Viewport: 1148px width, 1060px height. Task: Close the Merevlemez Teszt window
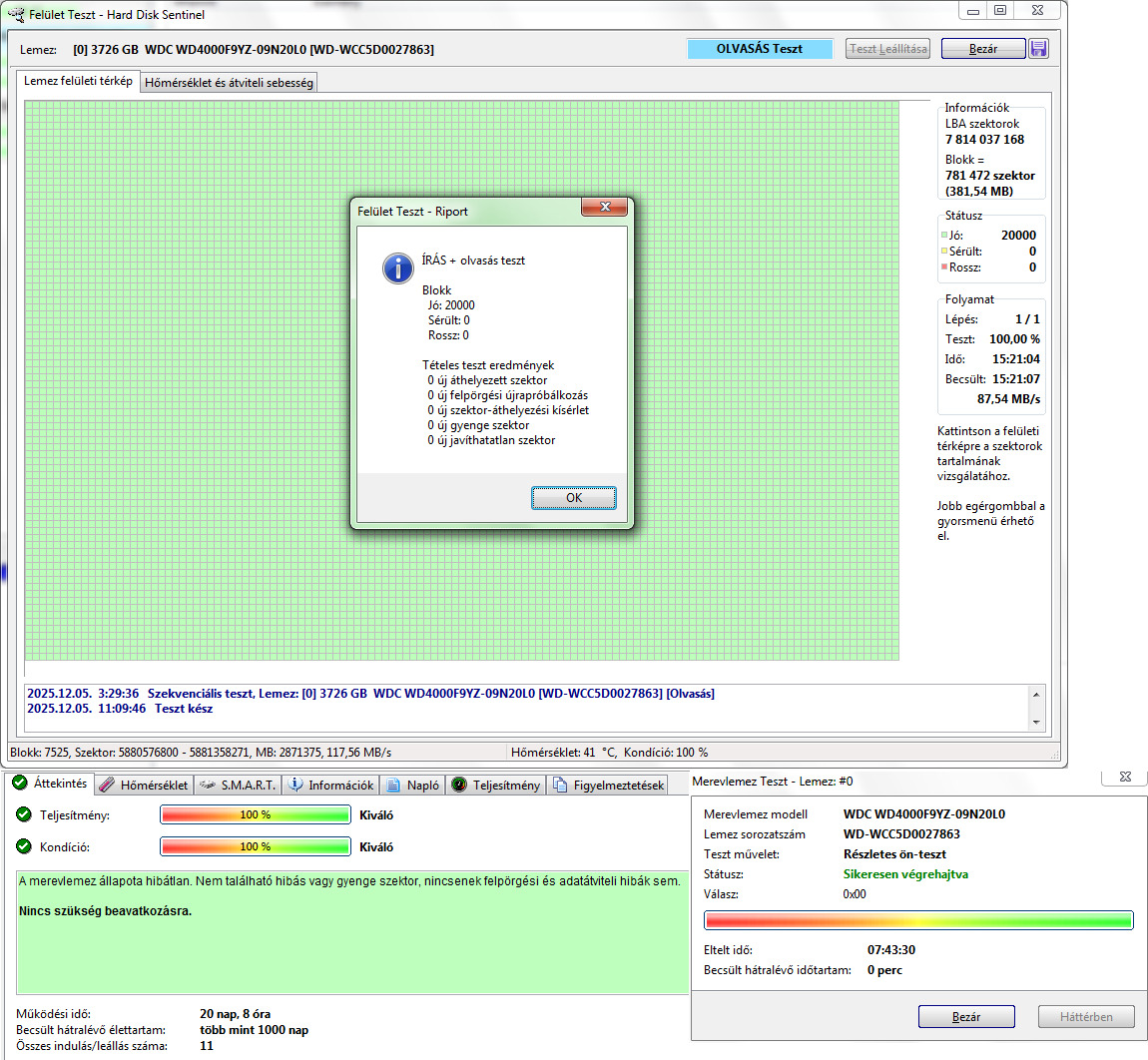pos(1125,777)
